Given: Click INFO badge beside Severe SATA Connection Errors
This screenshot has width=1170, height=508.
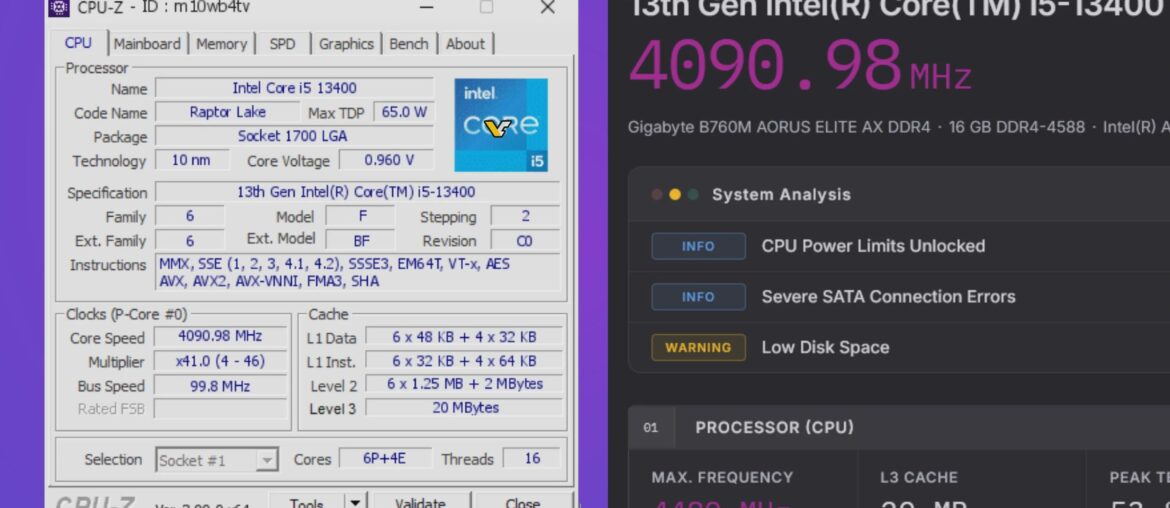Looking at the screenshot, I should coord(698,297).
